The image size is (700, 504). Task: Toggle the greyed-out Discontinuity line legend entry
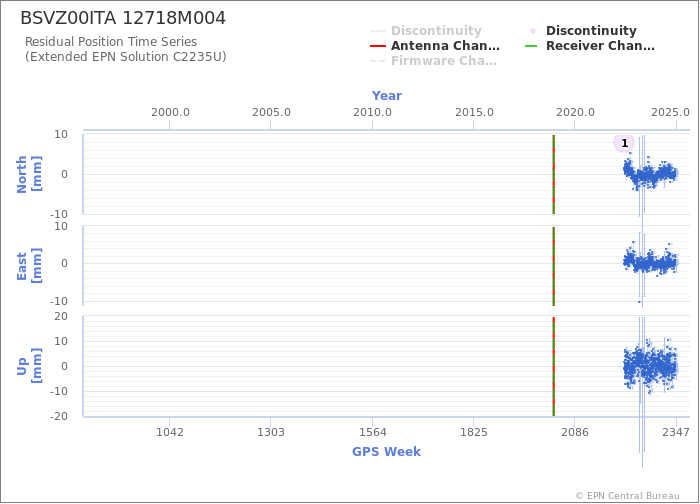pos(426,31)
